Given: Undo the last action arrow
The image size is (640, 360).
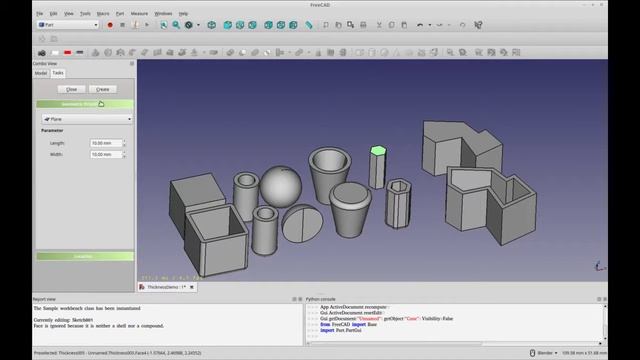Looking at the screenshot, I should coord(420,25).
